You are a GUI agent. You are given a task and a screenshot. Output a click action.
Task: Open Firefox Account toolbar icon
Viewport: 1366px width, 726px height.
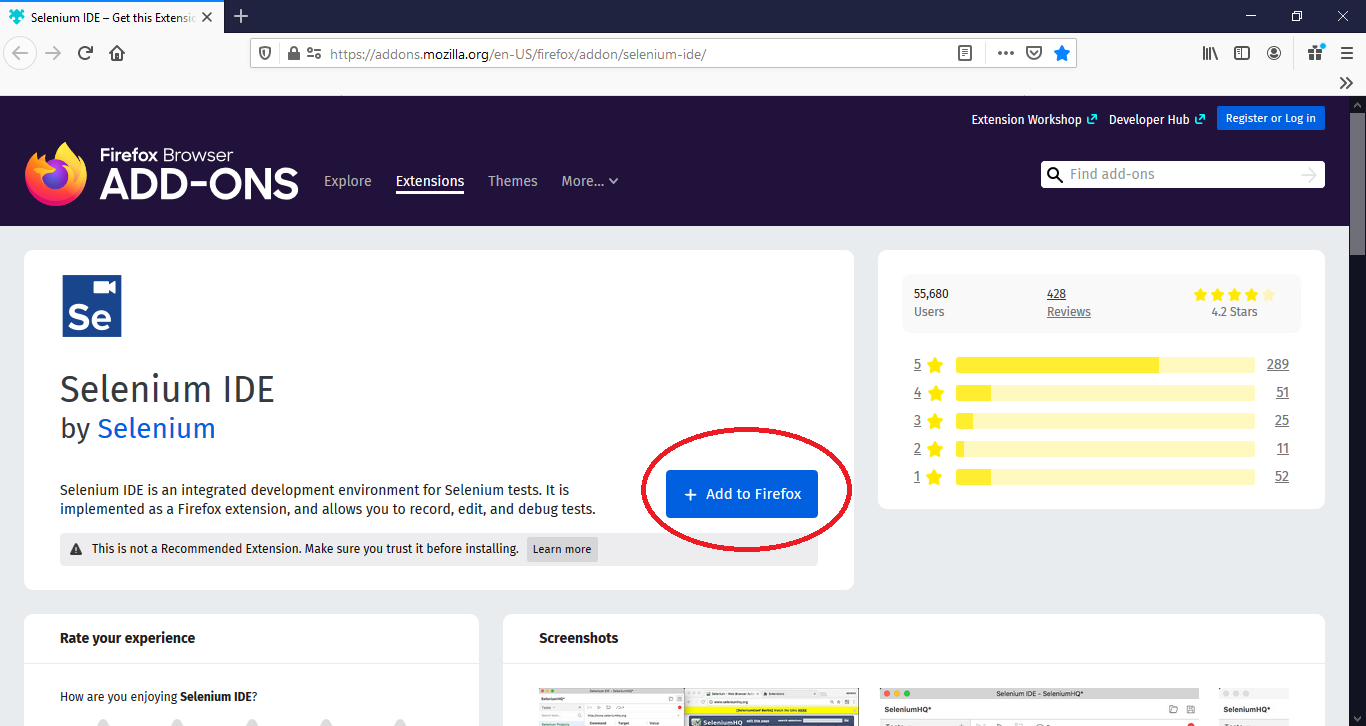click(1274, 54)
